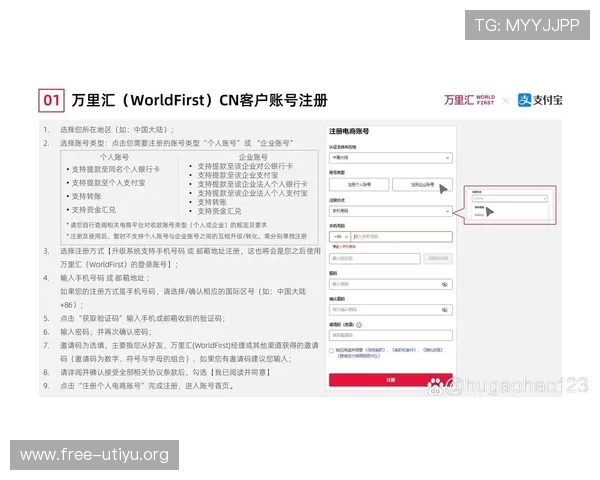Image resolution: width=600 pixels, height=480 pixels.
Task: Open the registration method dropdown showing 手机号码
Action: pos(391,211)
